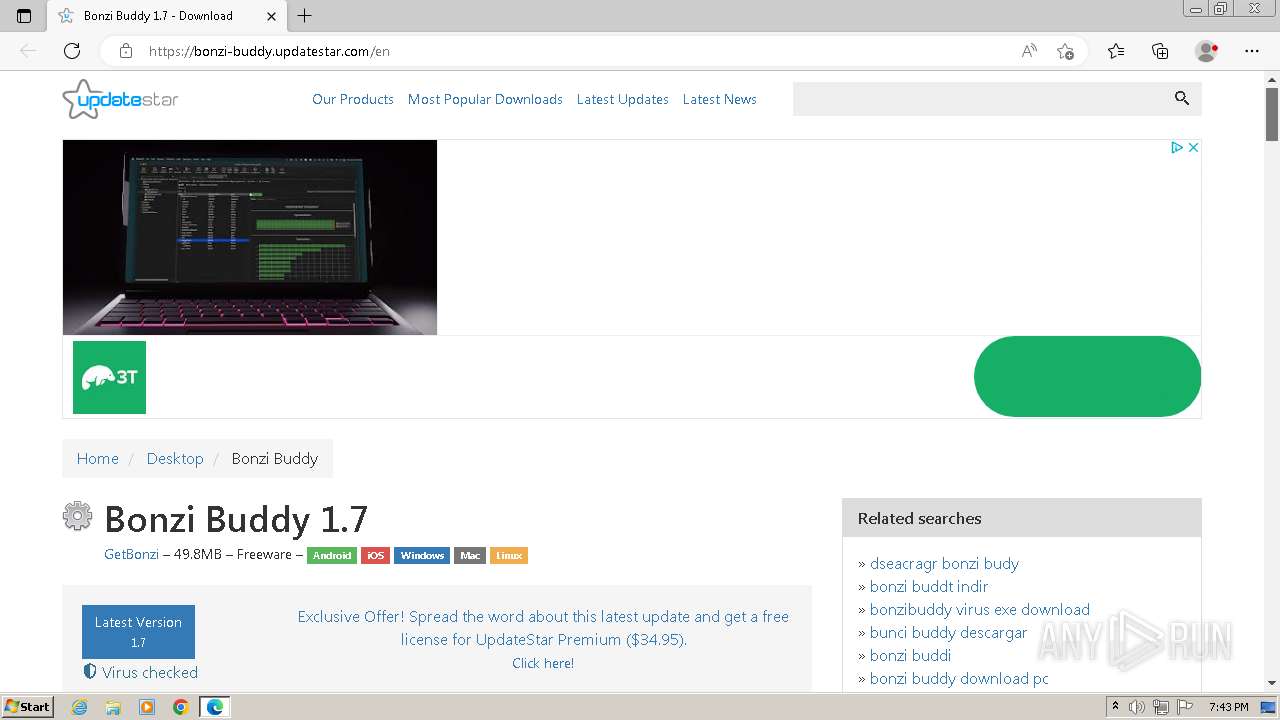Image resolution: width=1280 pixels, height=720 pixels.
Task: Click Latest Version 1.7 button
Action: (x=138, y=632)
